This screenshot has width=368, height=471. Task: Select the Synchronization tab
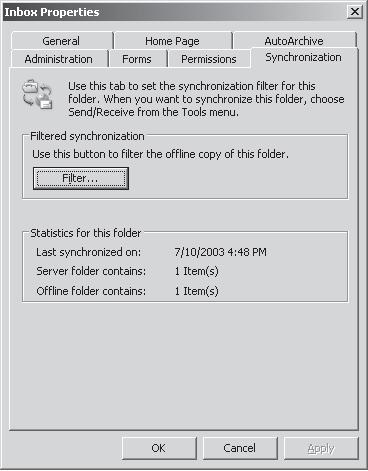pyautogui.click(x=303, y=57)
